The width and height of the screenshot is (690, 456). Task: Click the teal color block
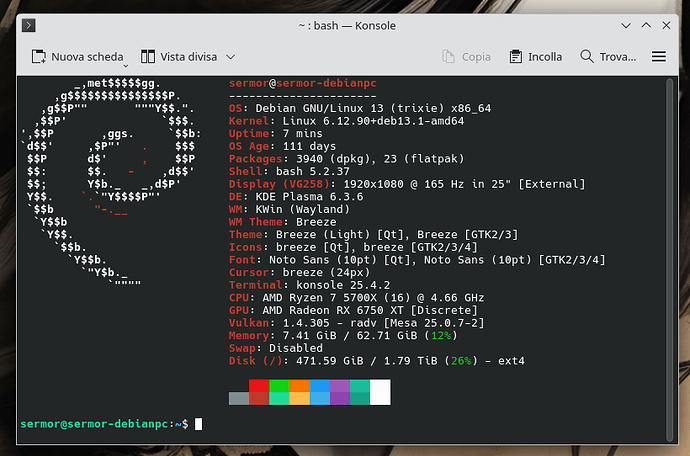(x=360, y=386)
